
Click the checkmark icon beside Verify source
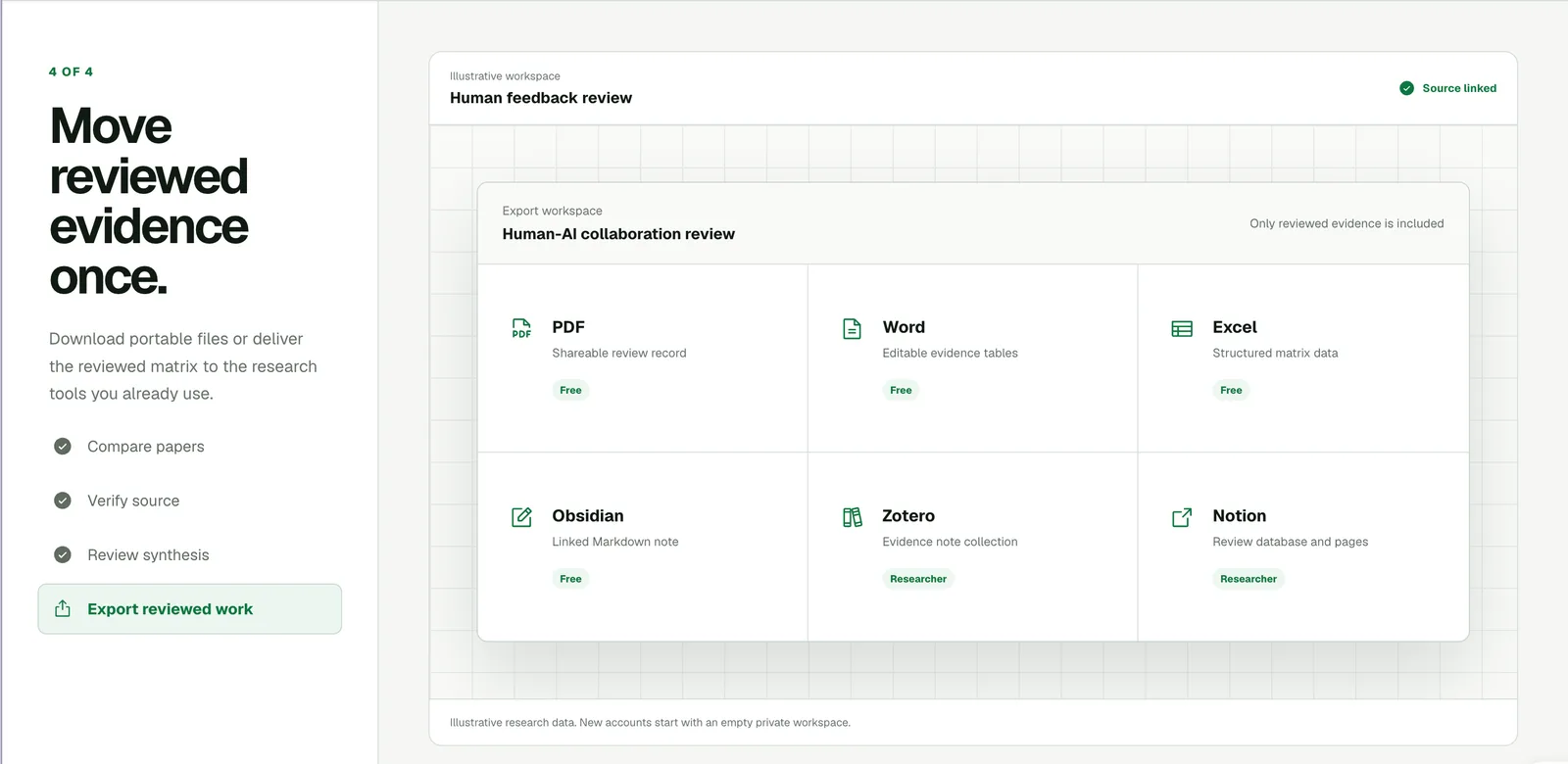(x=63, y=501)
